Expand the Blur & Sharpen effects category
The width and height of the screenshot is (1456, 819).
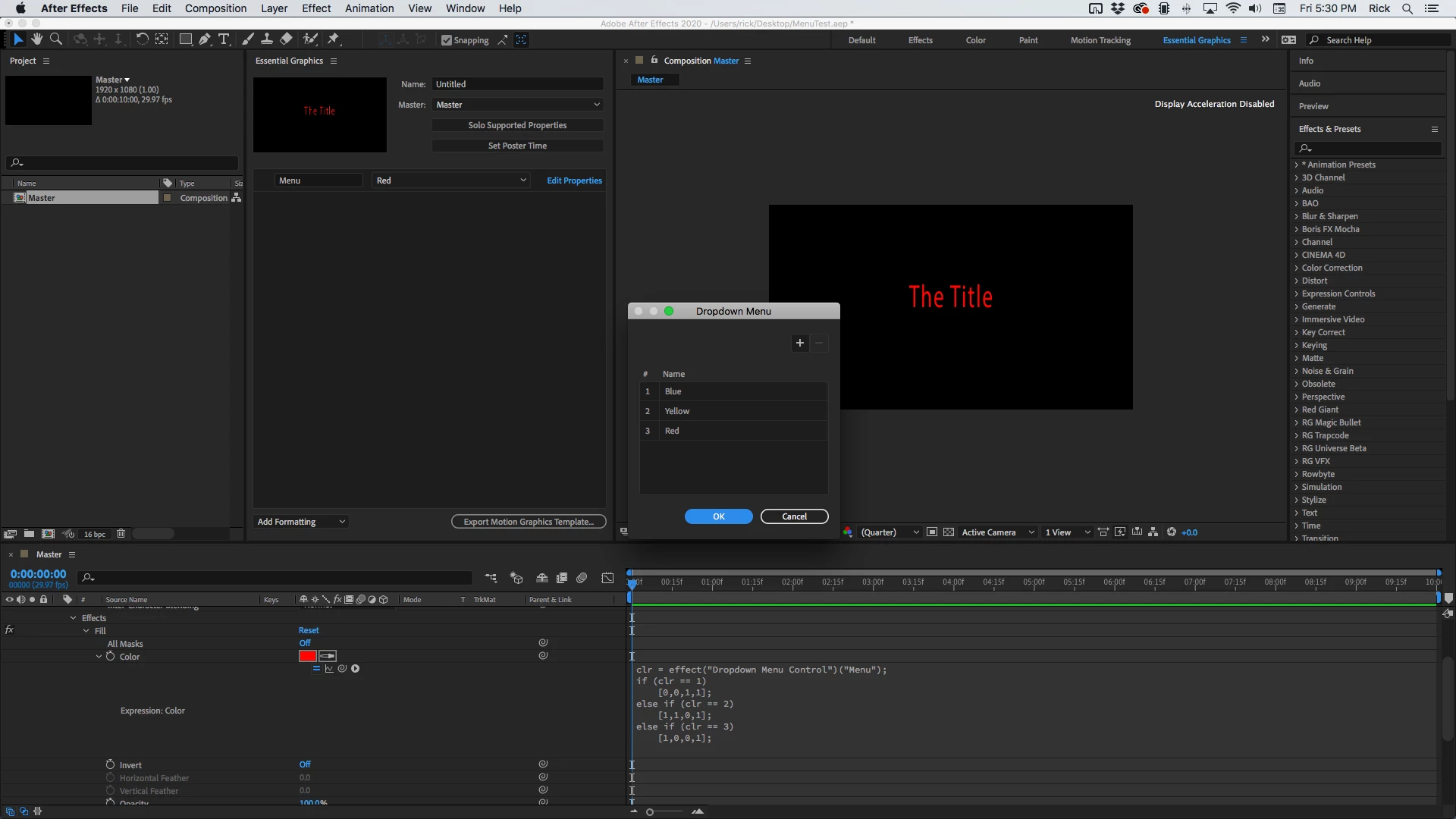(x=1296, y=216)
